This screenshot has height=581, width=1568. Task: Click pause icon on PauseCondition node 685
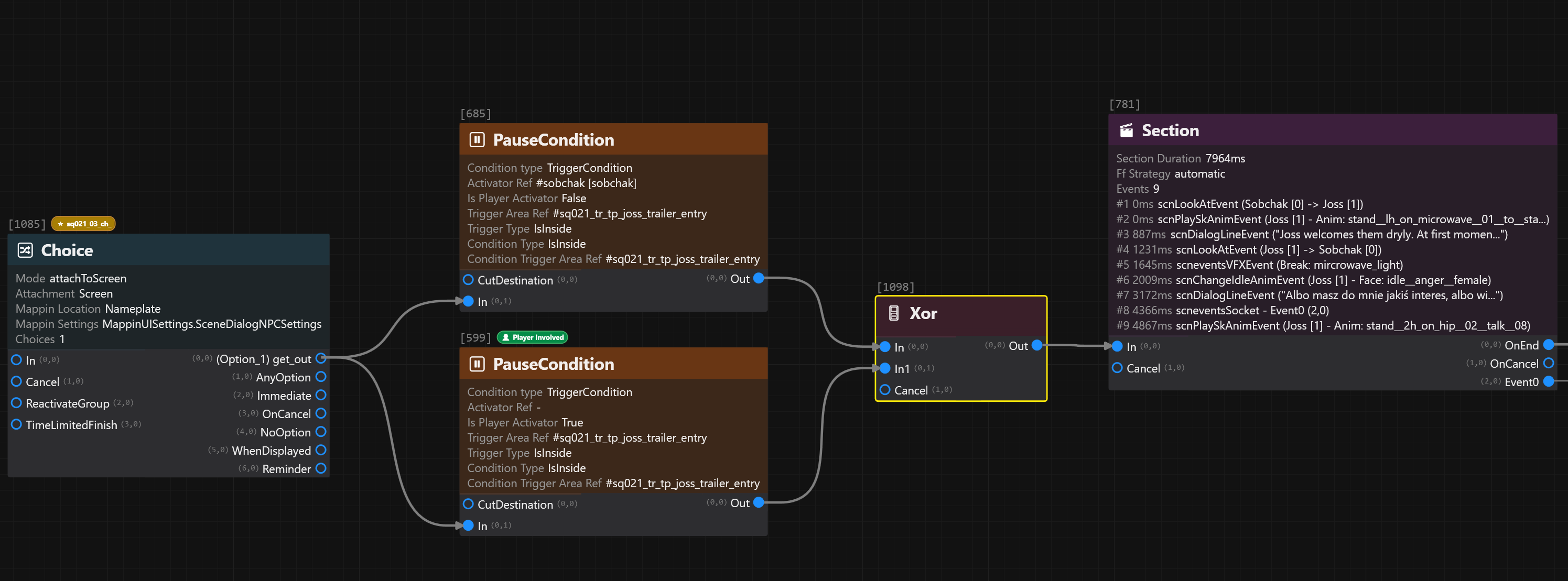coord(477,140)
